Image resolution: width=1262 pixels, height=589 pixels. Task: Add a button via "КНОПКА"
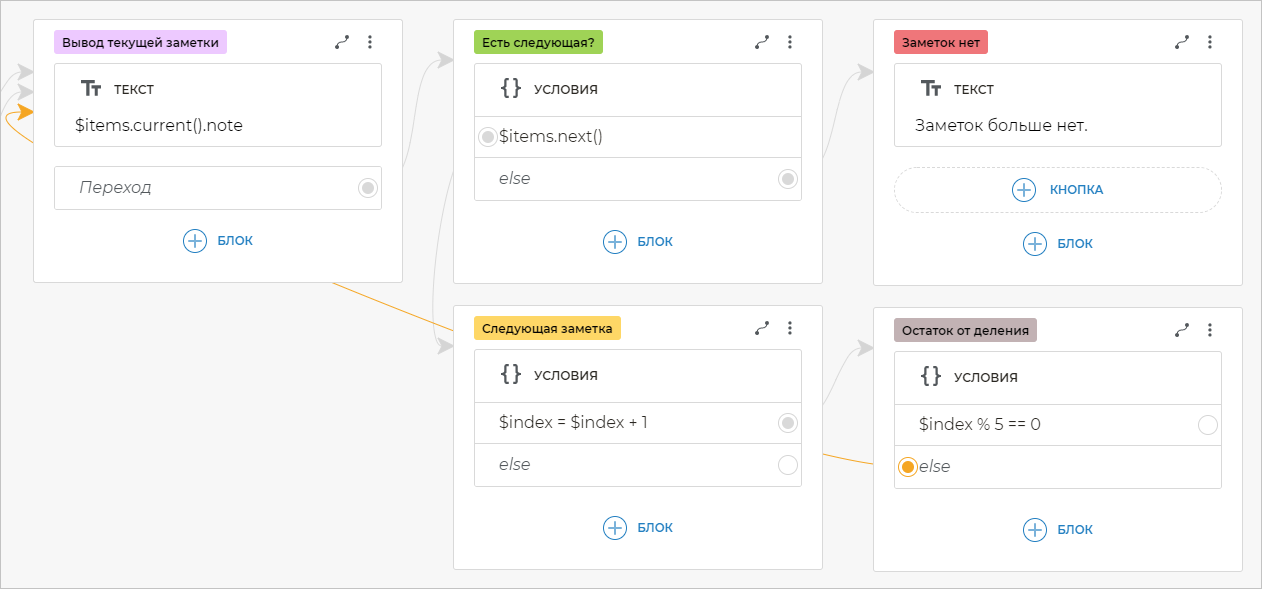(x=1057, y=190)
